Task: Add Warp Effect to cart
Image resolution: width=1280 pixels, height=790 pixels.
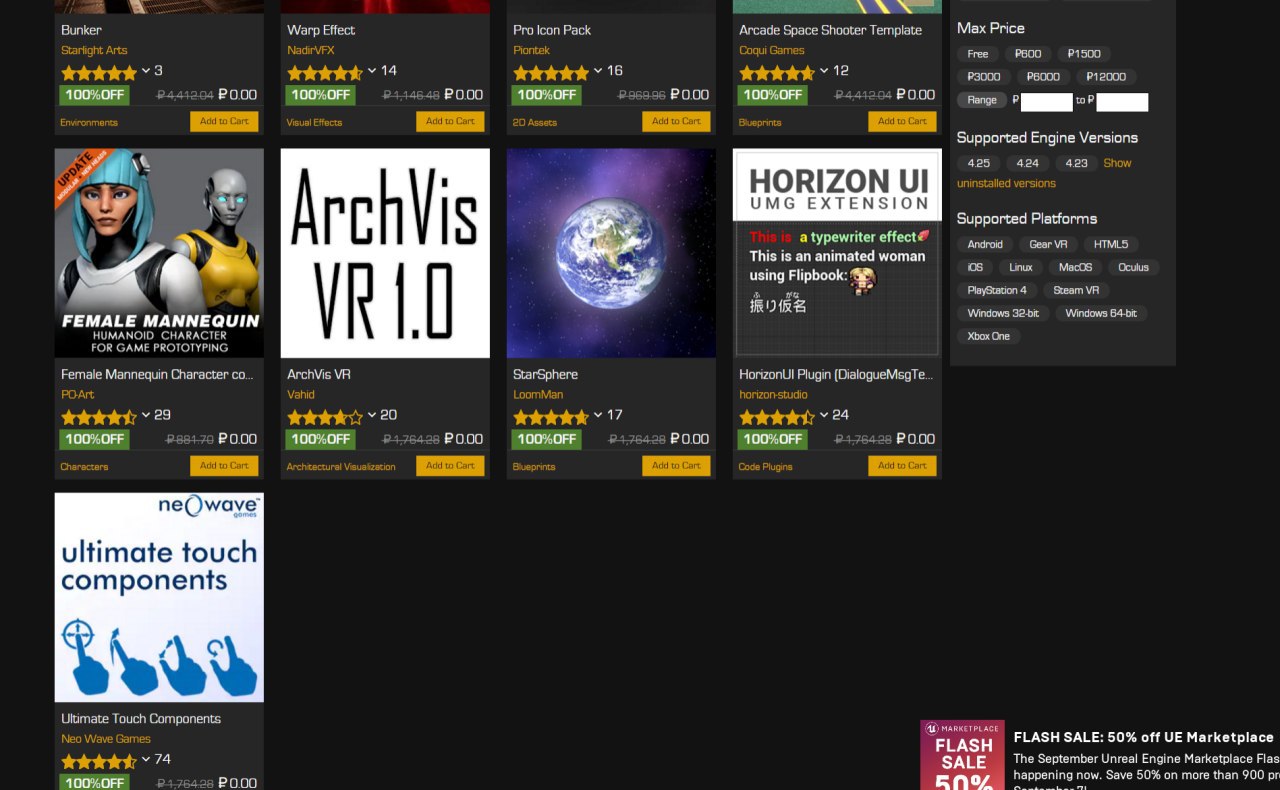Action: coord(450,121)
